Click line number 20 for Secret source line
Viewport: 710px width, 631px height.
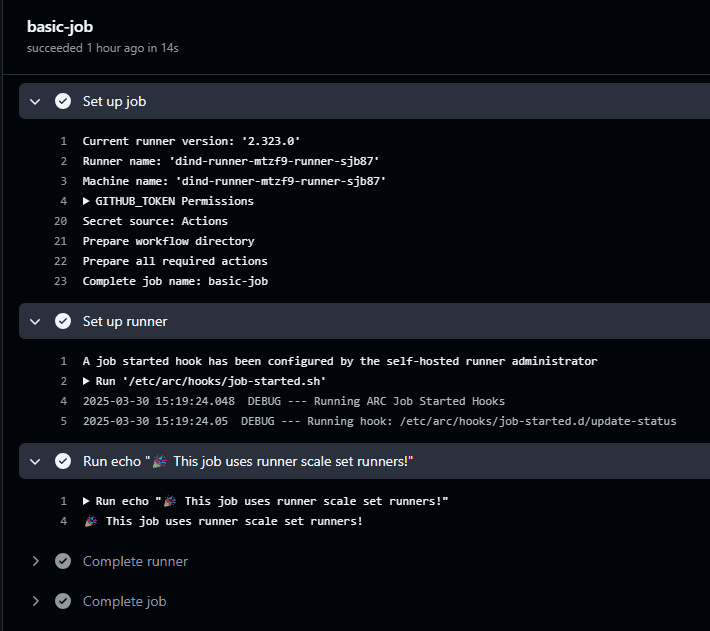click(60, 221)
